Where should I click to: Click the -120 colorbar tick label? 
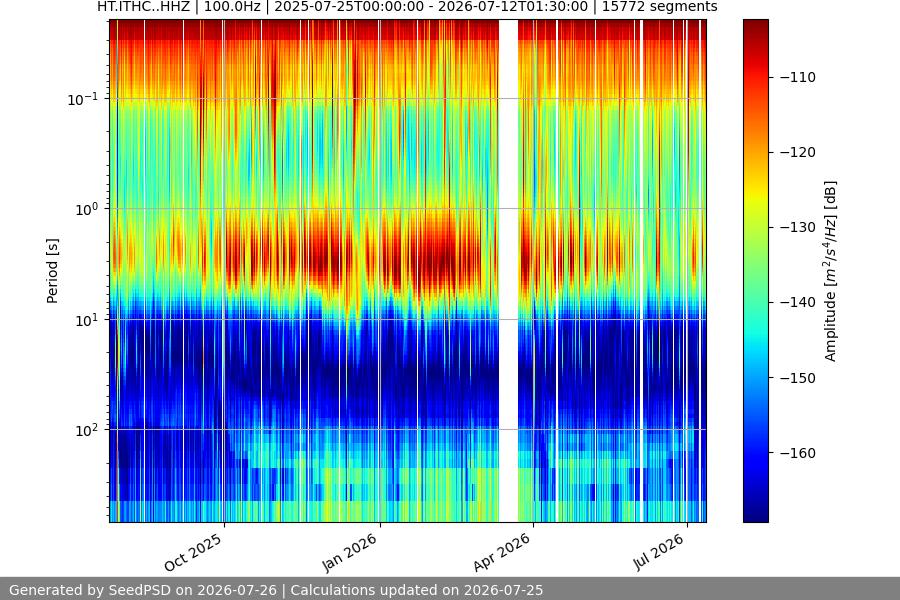coord(798,153)
